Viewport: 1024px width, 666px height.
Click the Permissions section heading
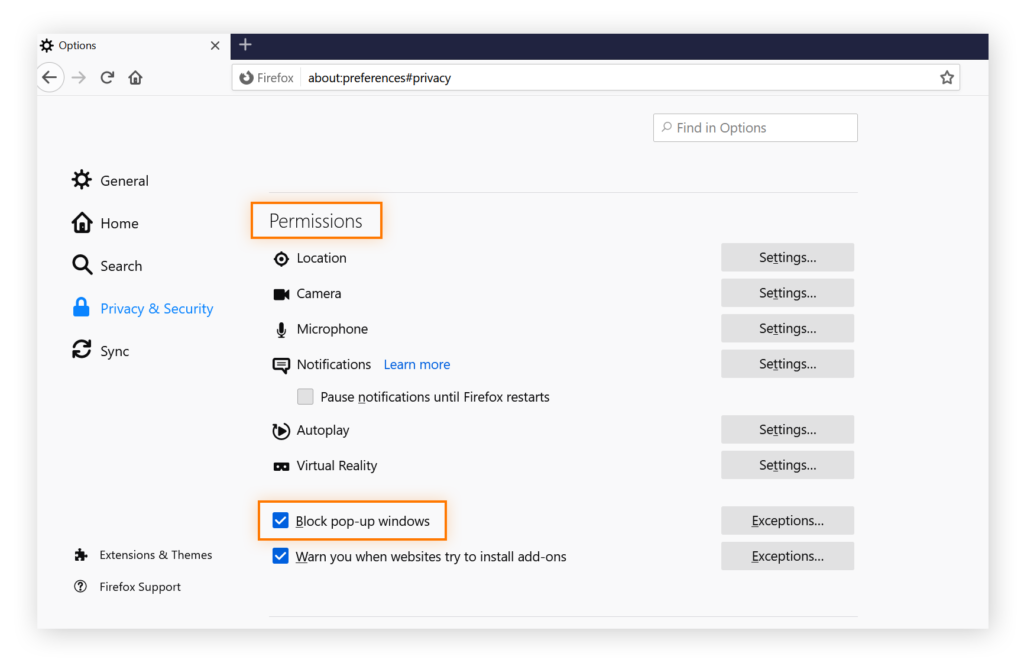point(315,221)
